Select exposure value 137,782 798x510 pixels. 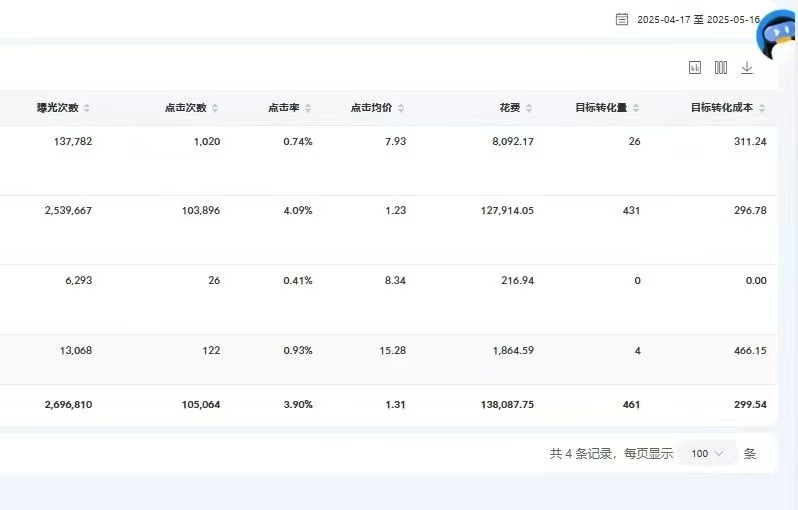coord(73,141)
